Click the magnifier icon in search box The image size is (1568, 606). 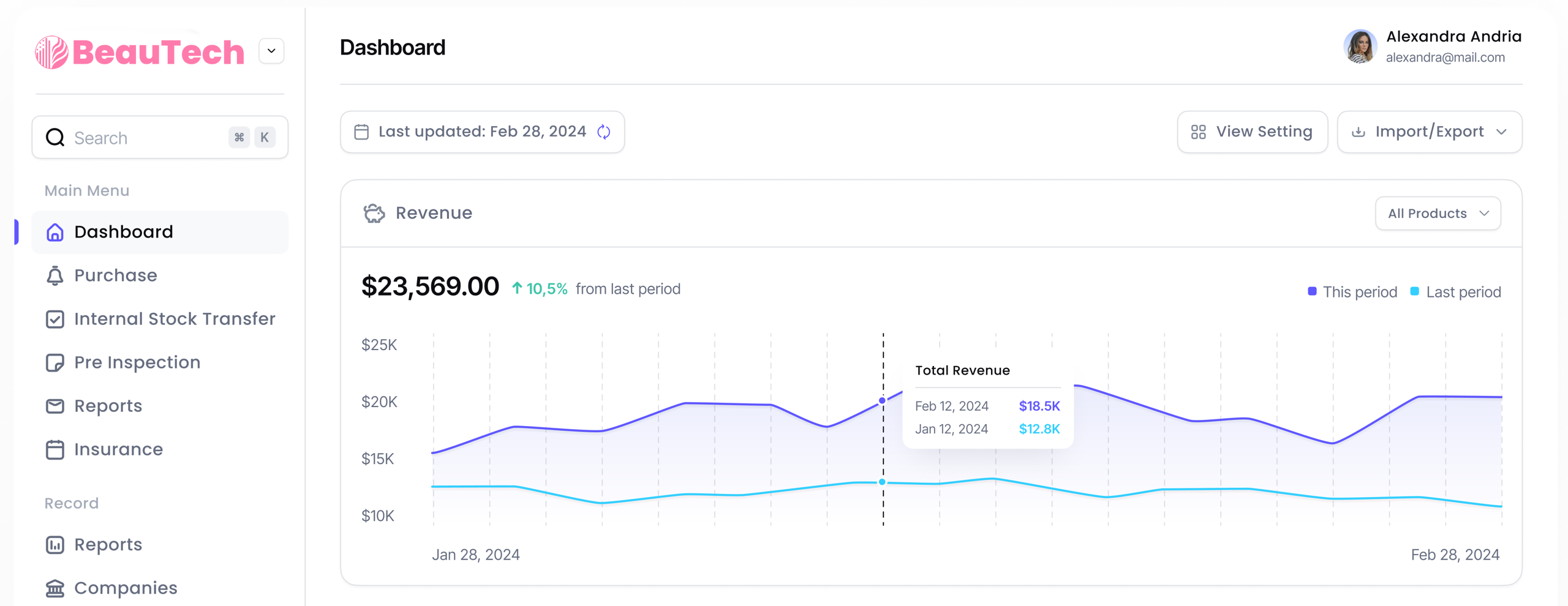pyautogui.click(x=55, y=138)
